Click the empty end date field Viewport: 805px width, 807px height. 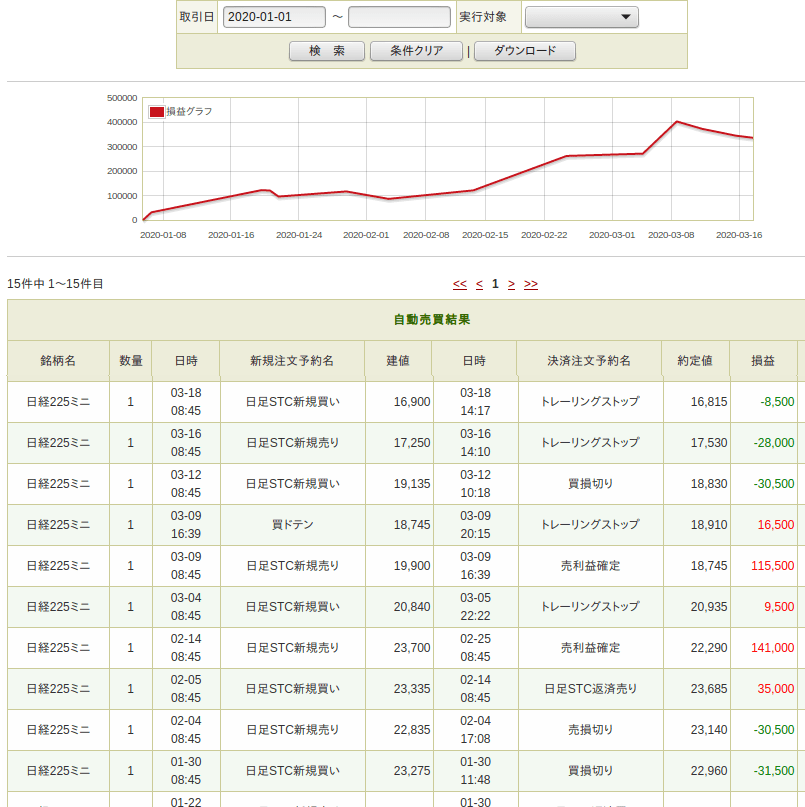399,17
